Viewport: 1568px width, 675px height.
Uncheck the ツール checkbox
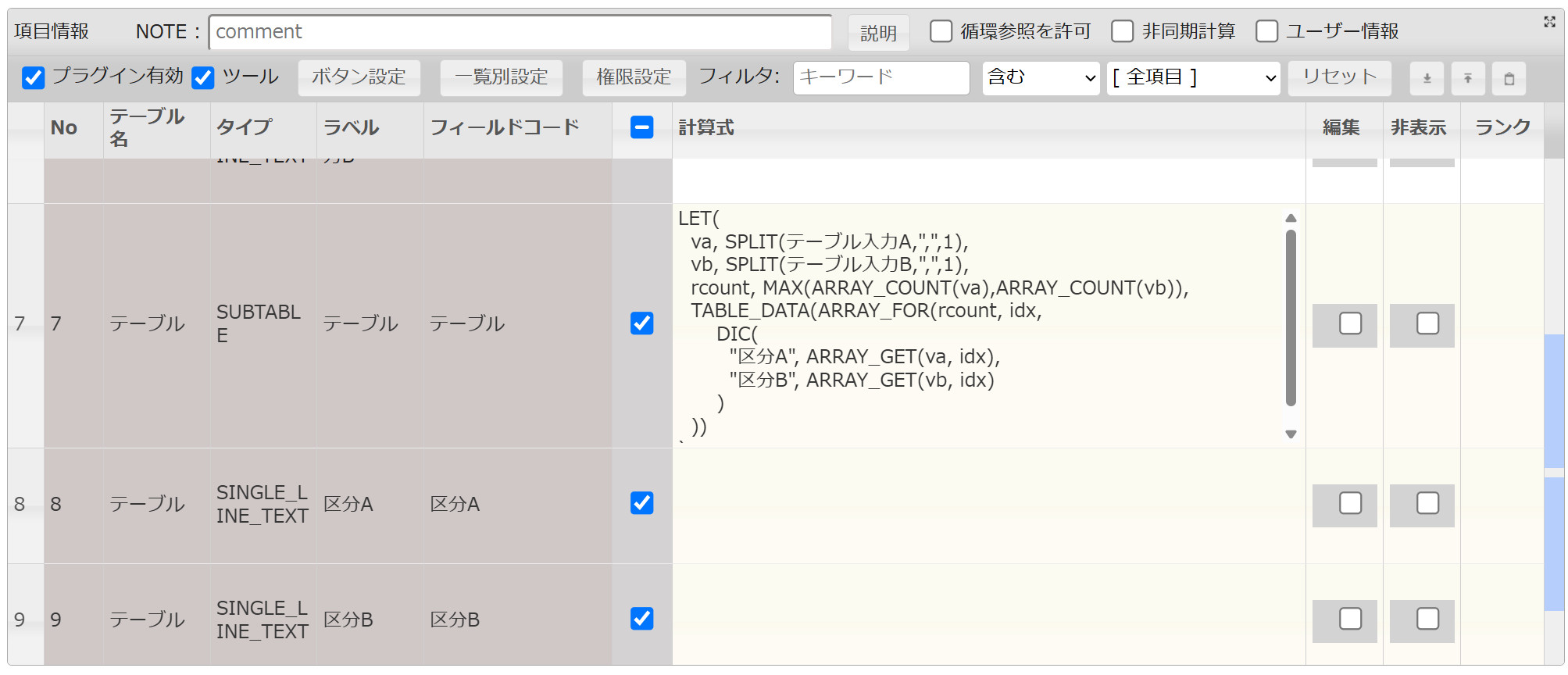(x=203, y=77)
